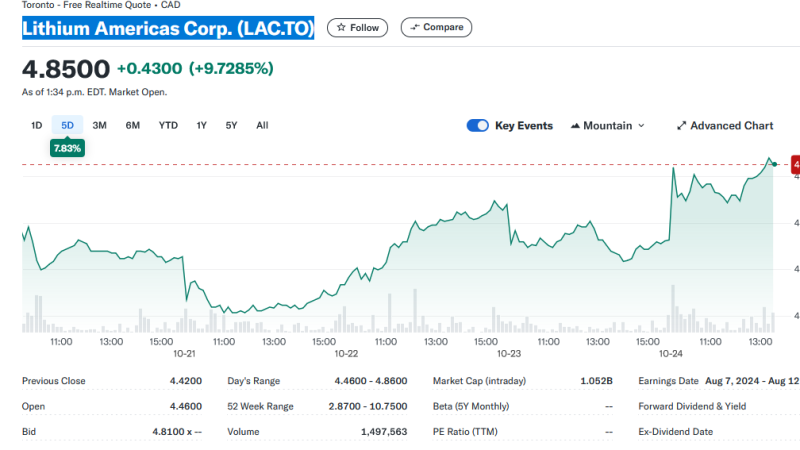The width and height of the screenshot is (800, 450).
Task: Click the expand arrows icon beside Advanced Chart
Action: (681, 126)
